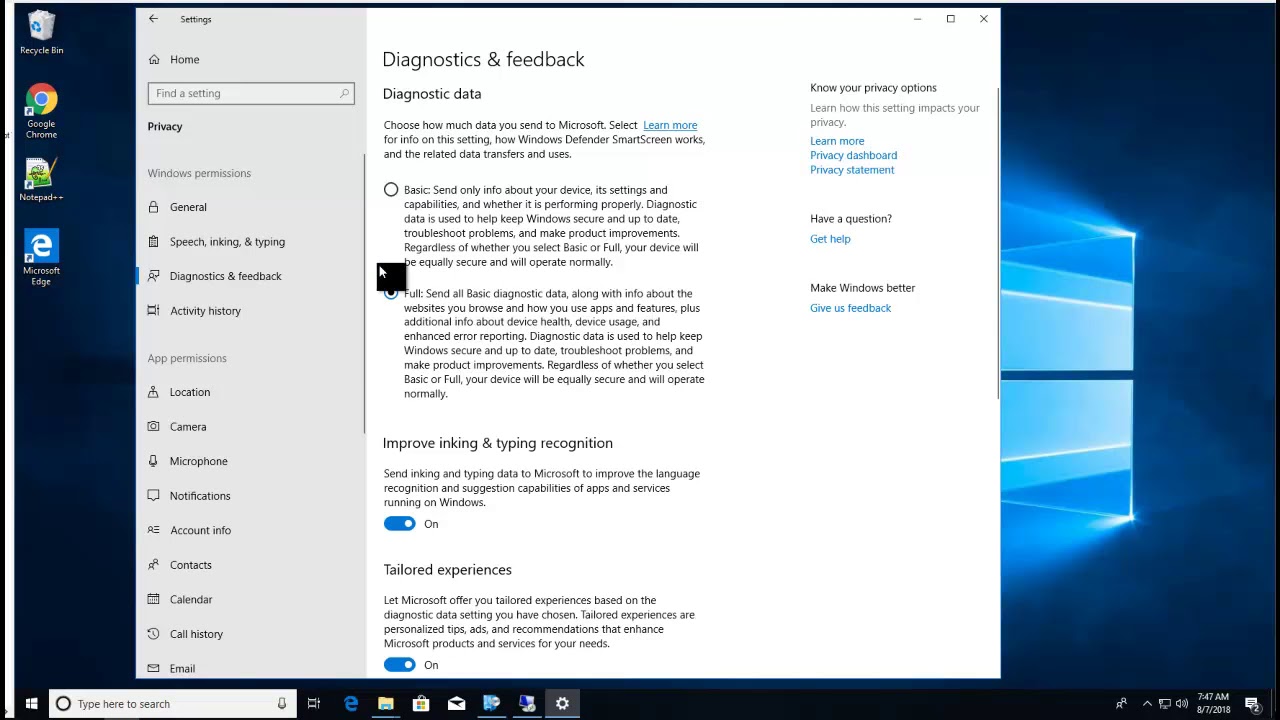Viewport: 1280px width, 720px height.
Task: Toggle Tailored experiences switch
Action: coord(399,665)
